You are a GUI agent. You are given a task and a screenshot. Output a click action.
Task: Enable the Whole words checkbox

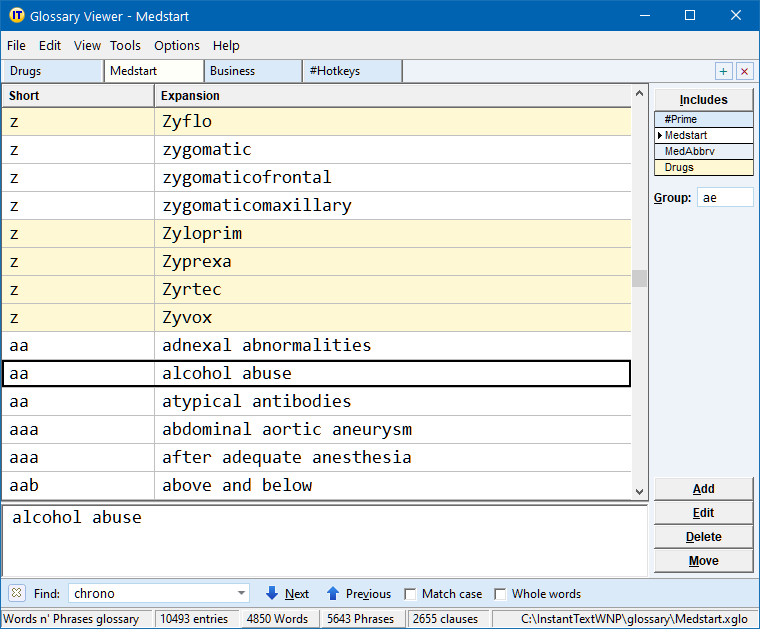coord(501,594)
